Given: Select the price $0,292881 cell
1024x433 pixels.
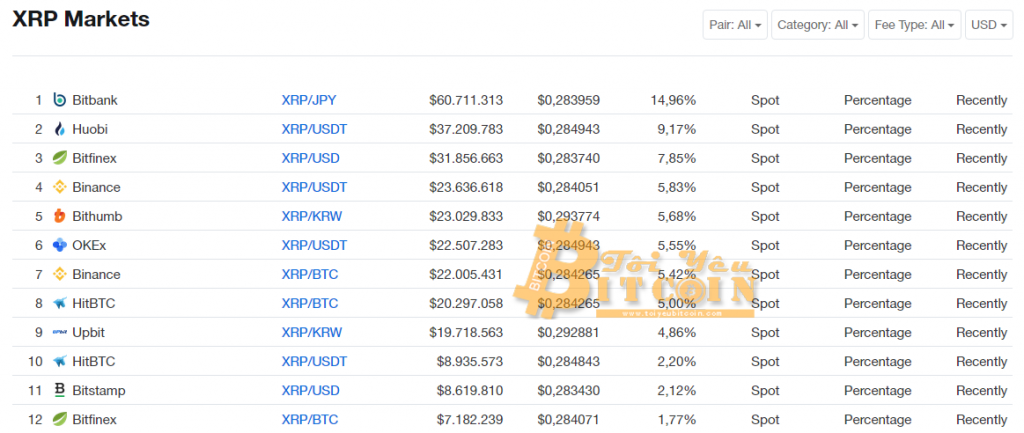Looking at the screenshot, I should coord(569,332).
